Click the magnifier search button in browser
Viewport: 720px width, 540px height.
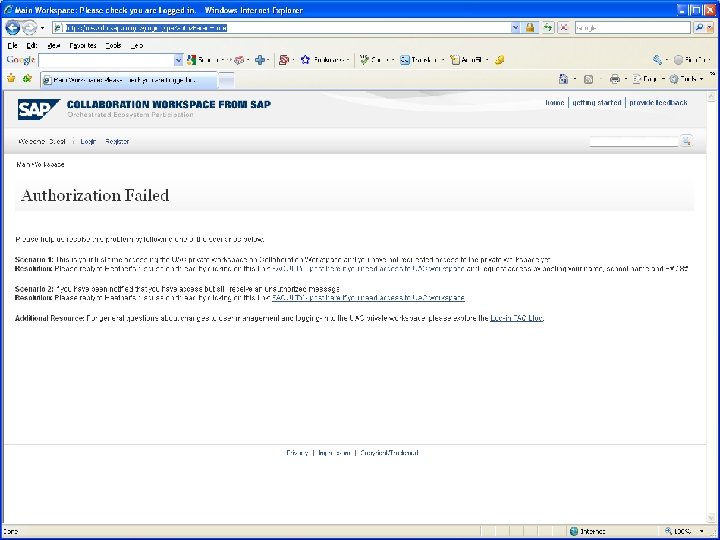[x=699, y=28]
